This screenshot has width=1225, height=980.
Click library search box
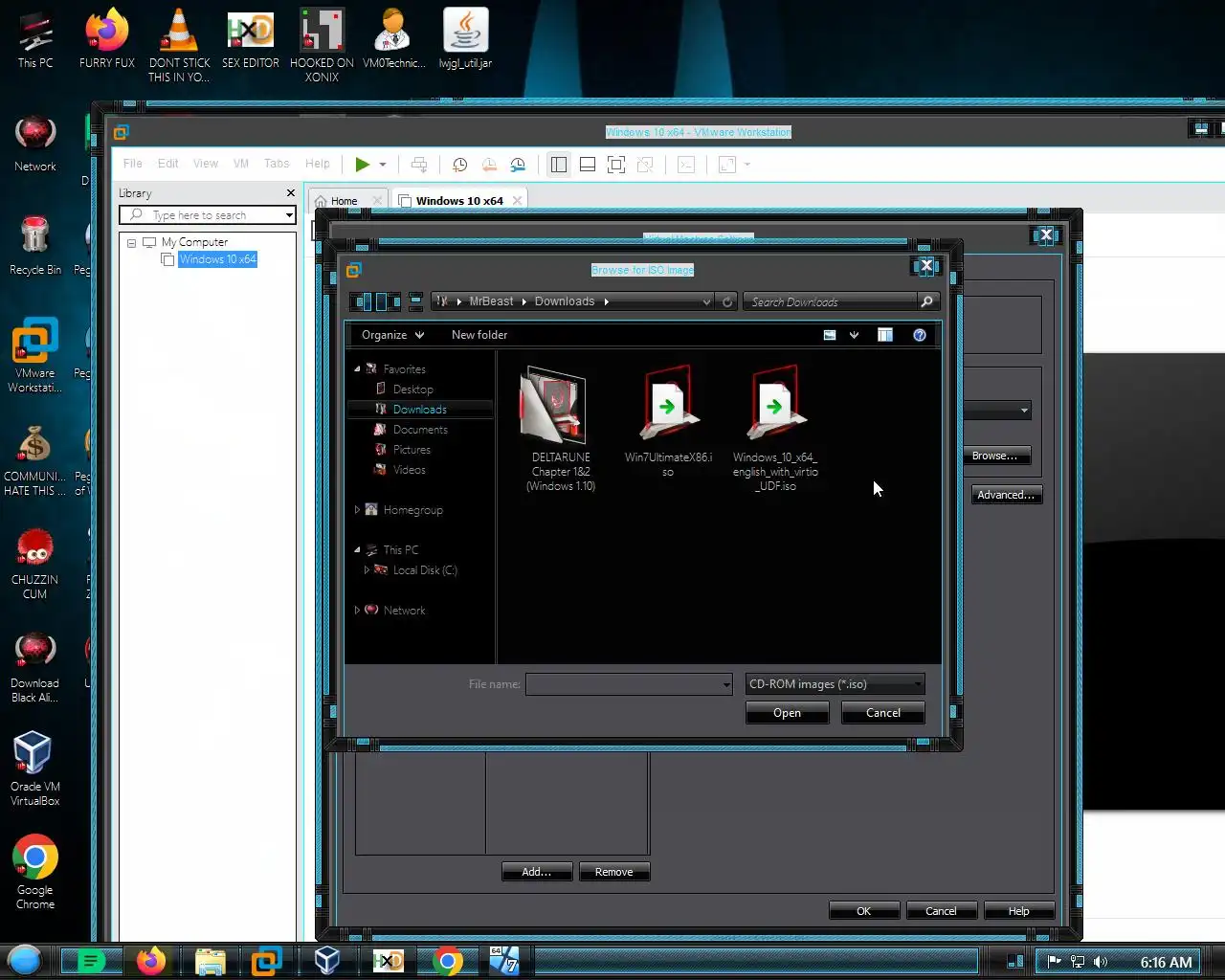click(x=208, y=215)
